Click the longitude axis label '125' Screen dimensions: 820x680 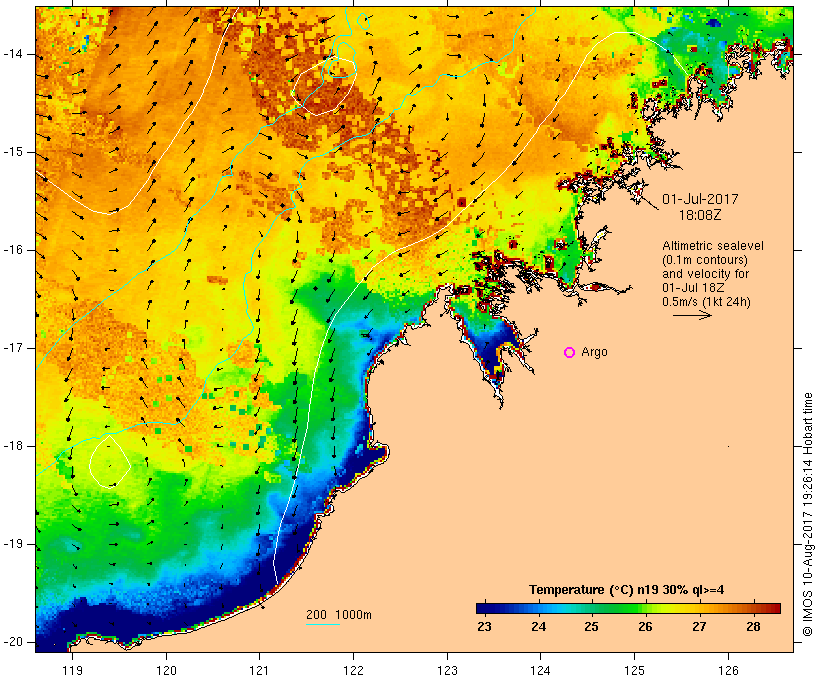(634, 670)
